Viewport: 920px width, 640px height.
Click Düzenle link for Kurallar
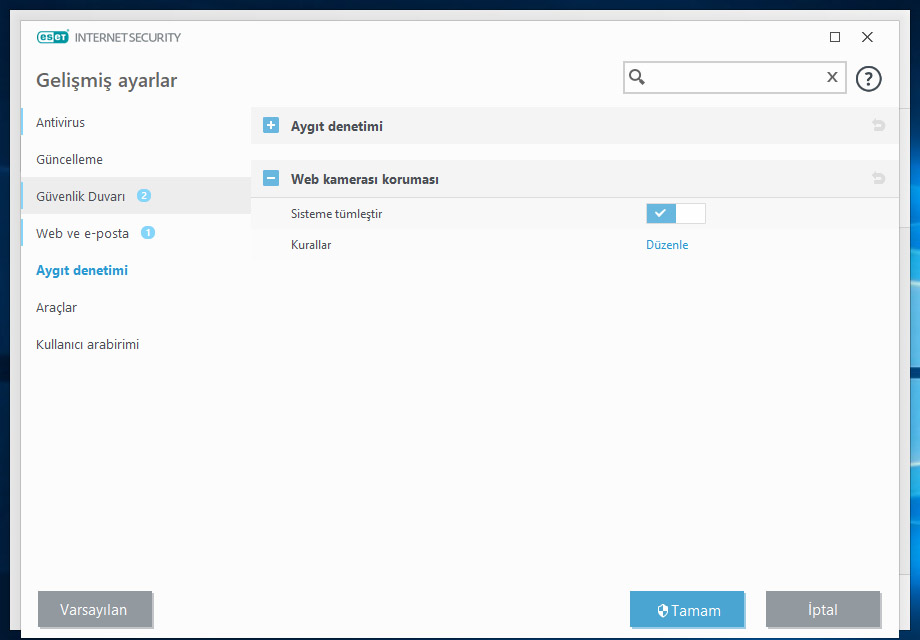(667, 245)
